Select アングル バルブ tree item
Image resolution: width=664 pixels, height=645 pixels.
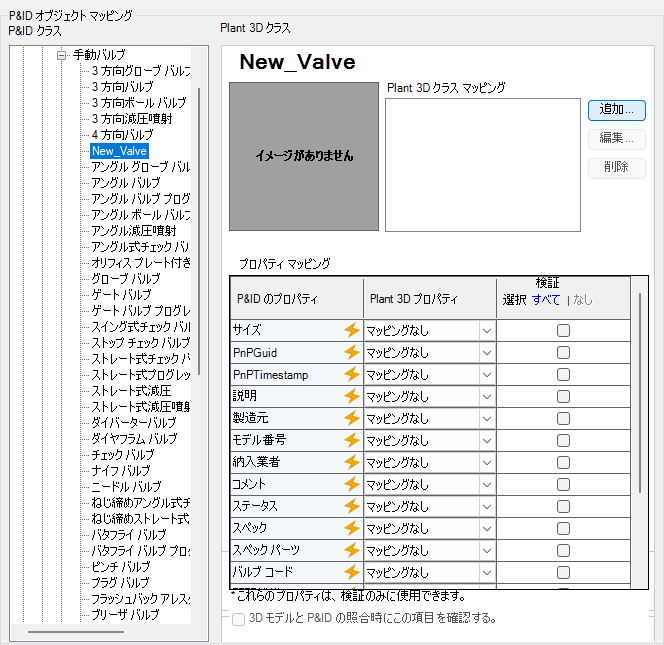tap(126, 183)
